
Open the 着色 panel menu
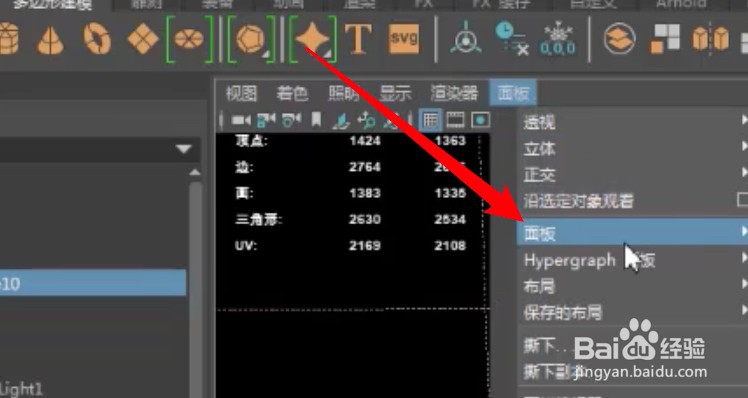tap(292, 94)
